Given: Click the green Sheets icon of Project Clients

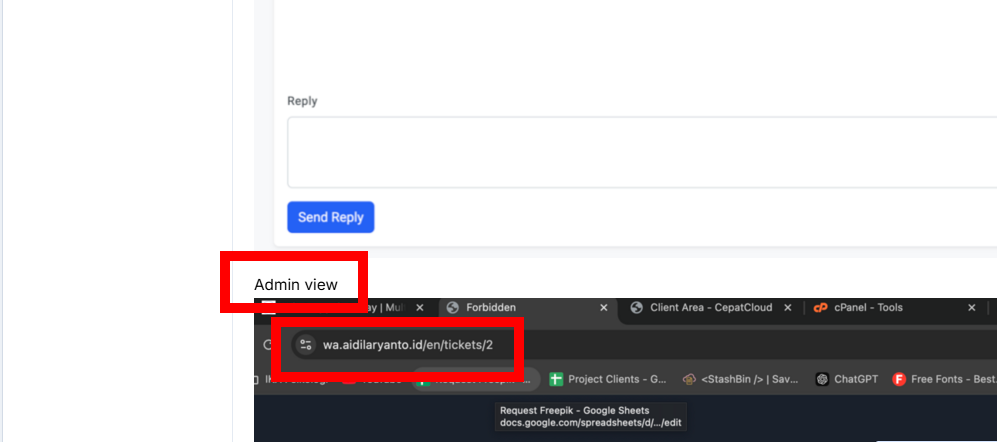Looking at the screenshot, I should pyautogui.click(x=556, y=379).
